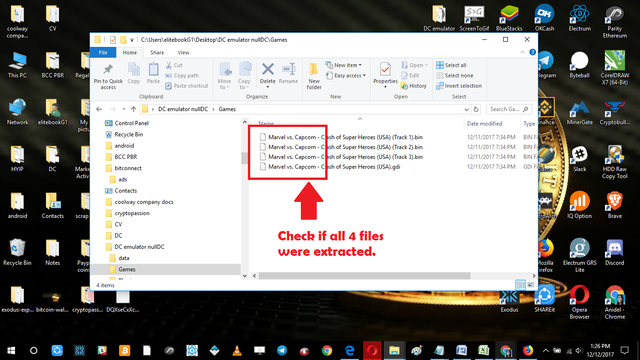Open the Move to dropdown
Image resolution: width=640 pixels, height=360 pixels.
pos(224,76)
